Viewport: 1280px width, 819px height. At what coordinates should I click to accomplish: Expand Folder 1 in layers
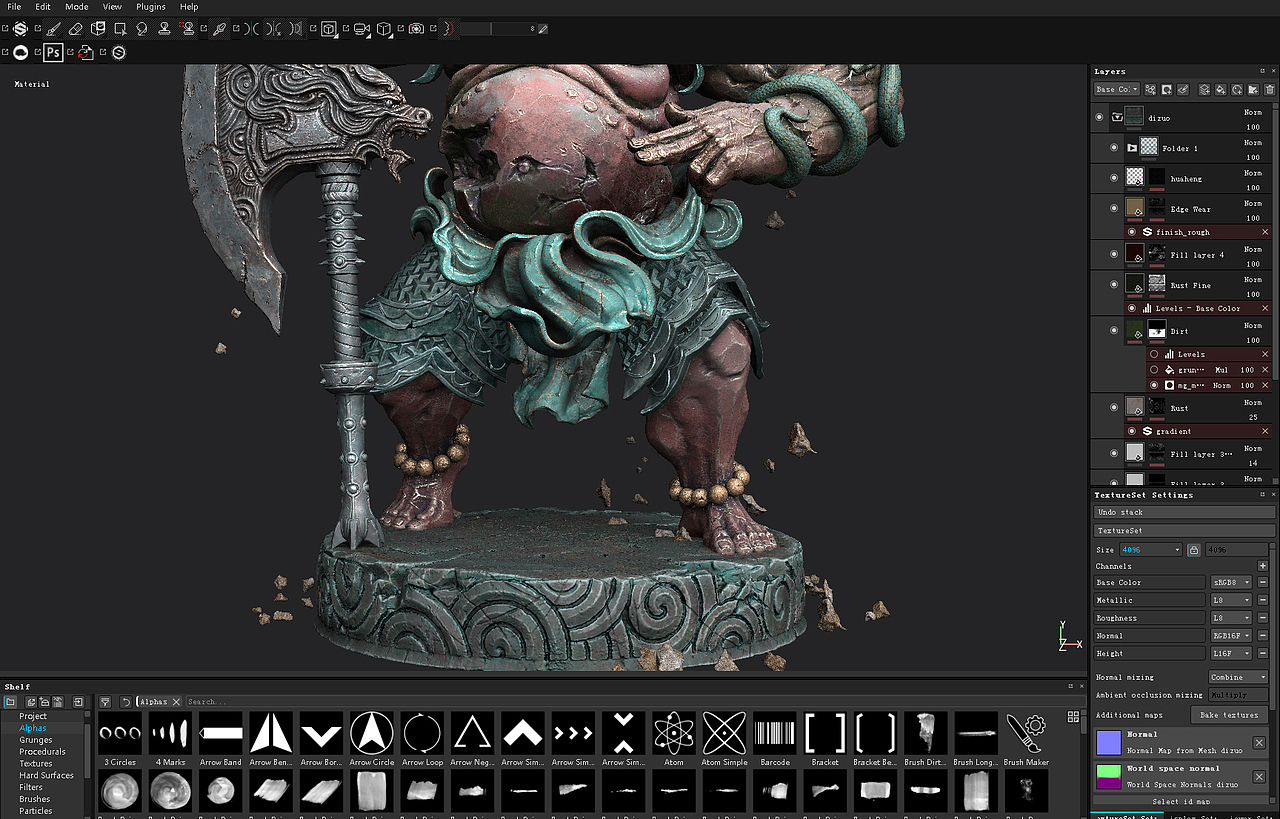(1132, 148)
